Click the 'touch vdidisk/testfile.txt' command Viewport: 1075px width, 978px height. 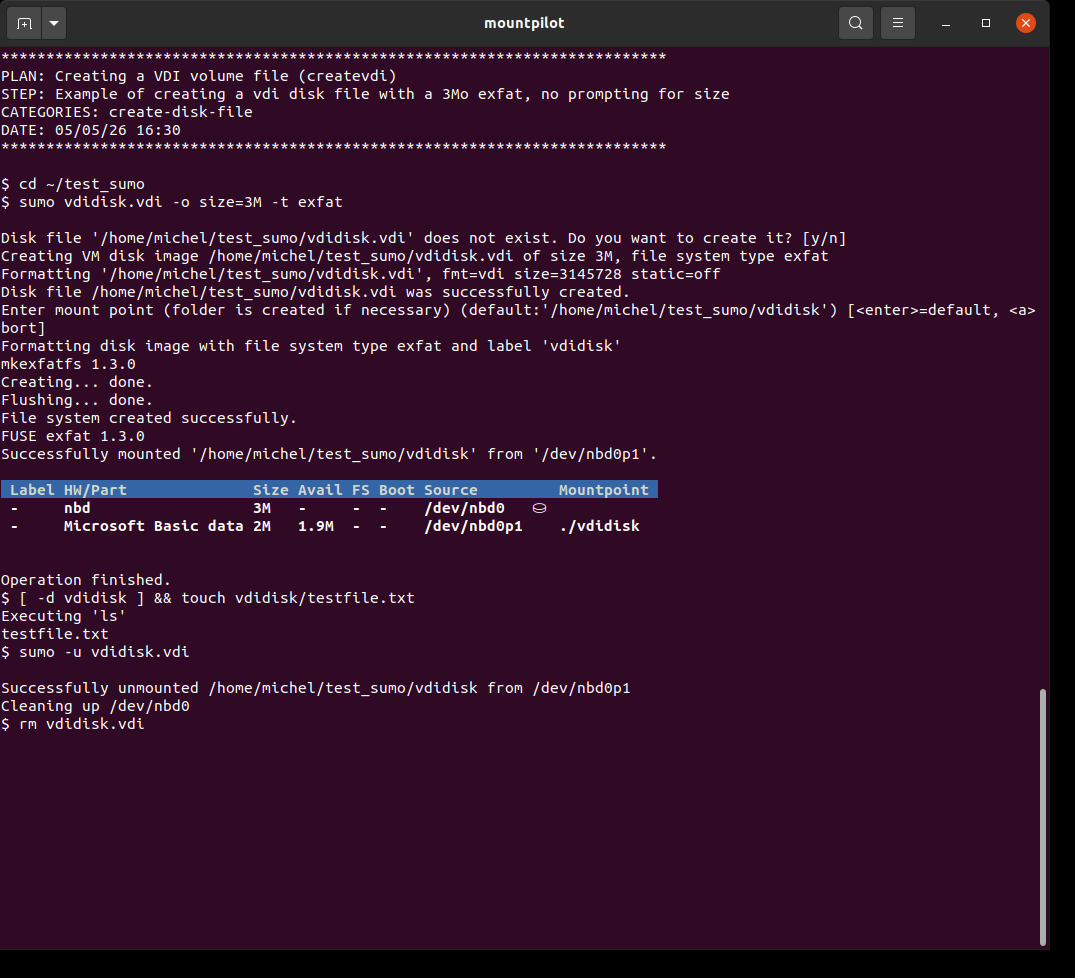[298, 598]
